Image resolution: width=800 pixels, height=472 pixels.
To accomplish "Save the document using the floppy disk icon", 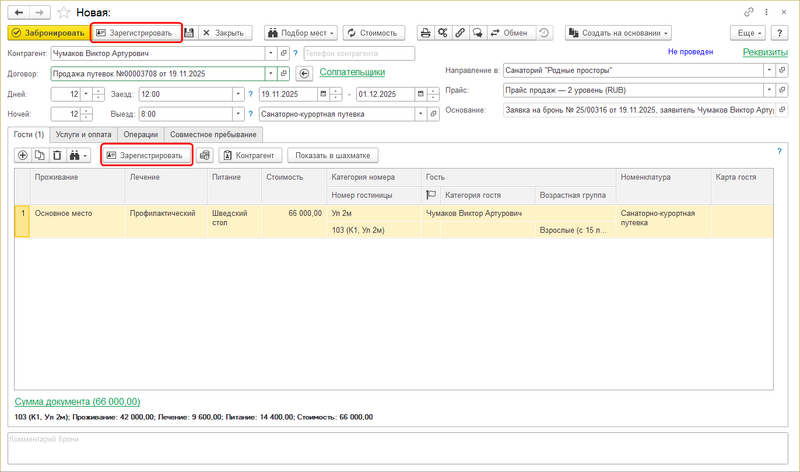I will click(x=189, y=33).
